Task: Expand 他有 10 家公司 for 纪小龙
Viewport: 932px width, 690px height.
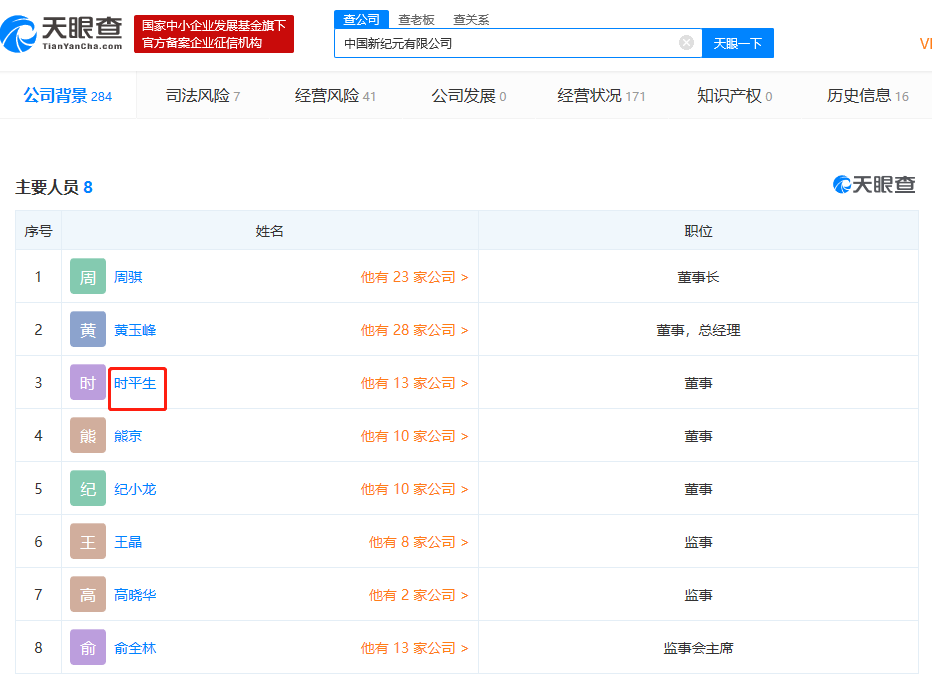Action: 414,489
